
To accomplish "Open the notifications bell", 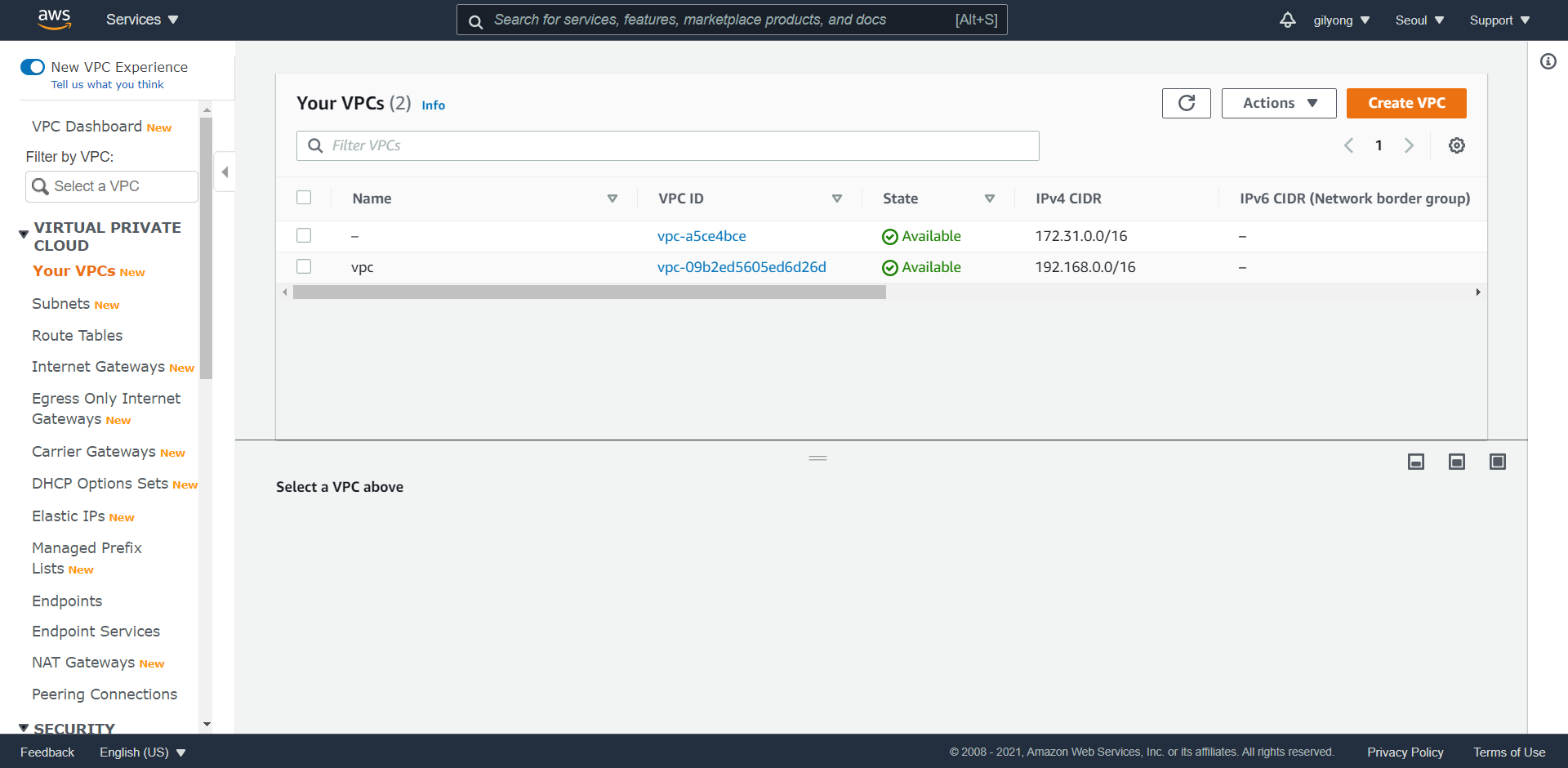I will [1288, 20].
